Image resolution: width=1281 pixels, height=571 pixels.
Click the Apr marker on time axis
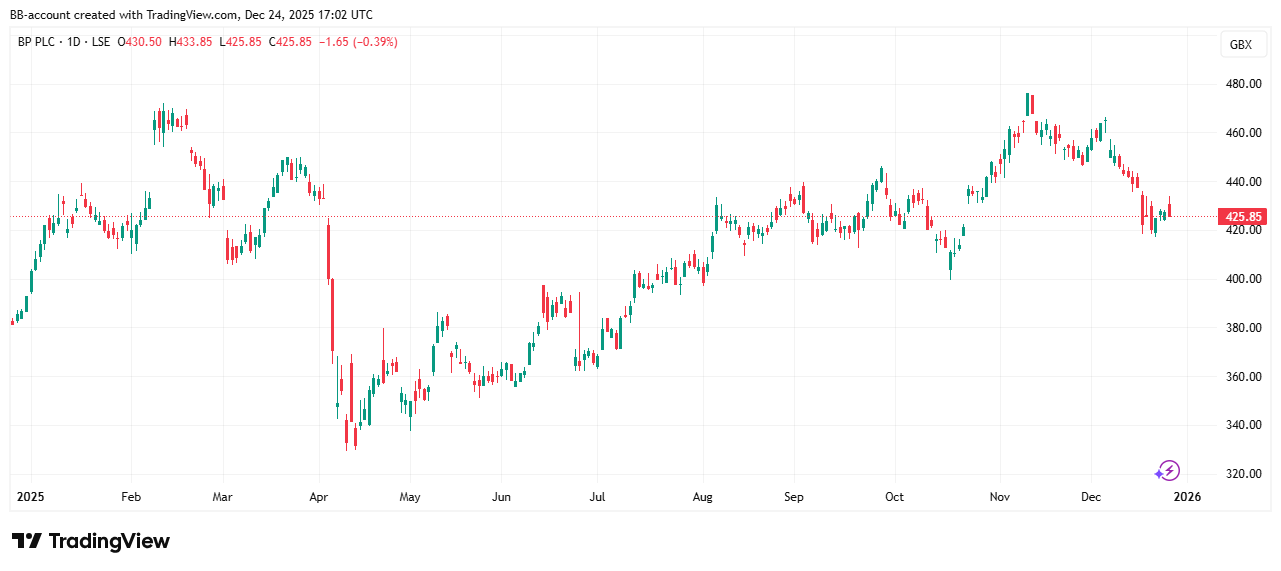coord(319,496)
